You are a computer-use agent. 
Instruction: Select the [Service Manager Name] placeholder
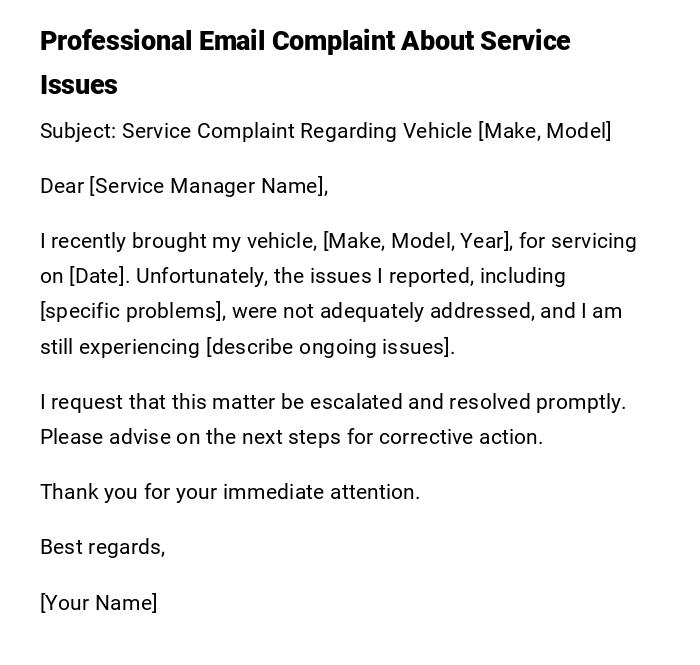pyautogui.click(x=208, y=186)
